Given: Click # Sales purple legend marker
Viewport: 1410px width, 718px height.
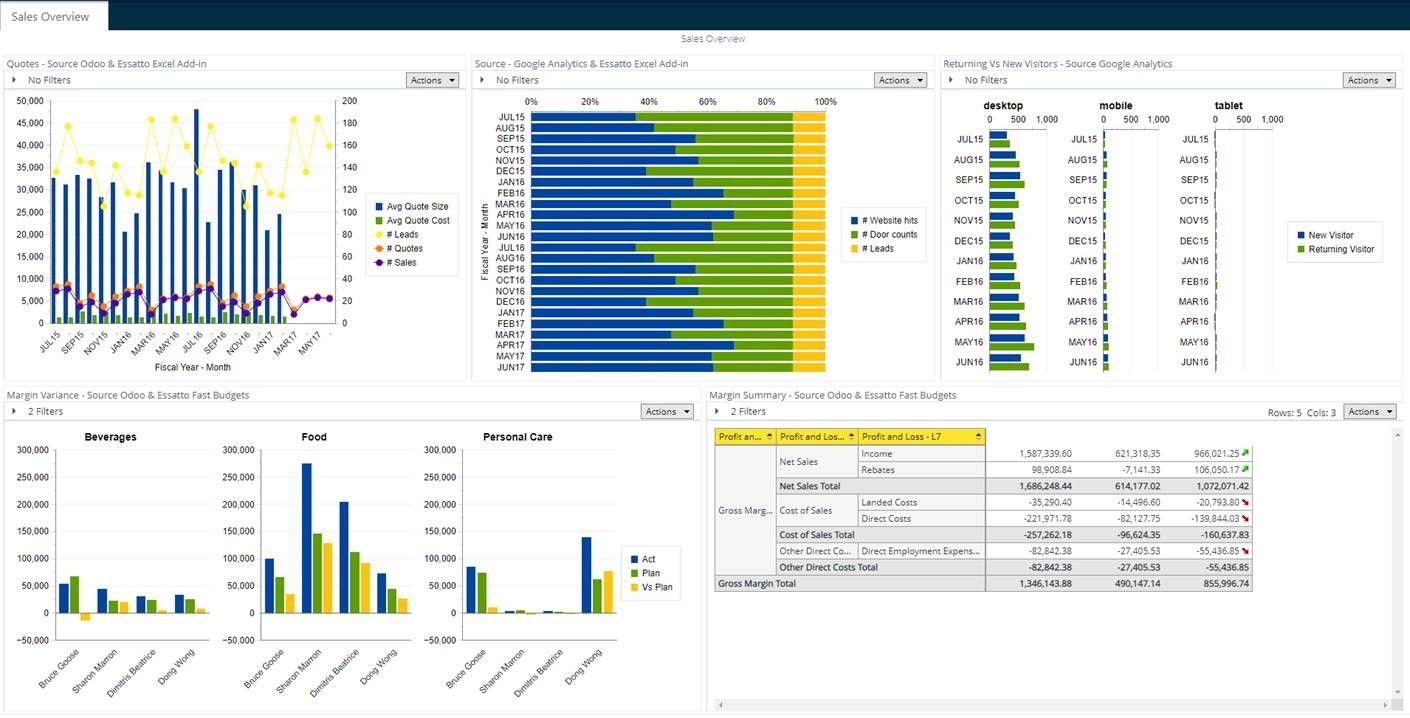Looking at the screenshot, I should [x=378, y=262].
